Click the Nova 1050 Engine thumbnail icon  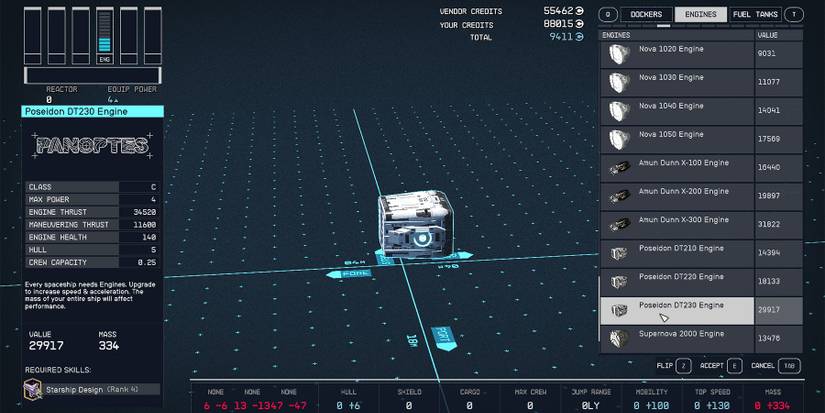(618, 139)
